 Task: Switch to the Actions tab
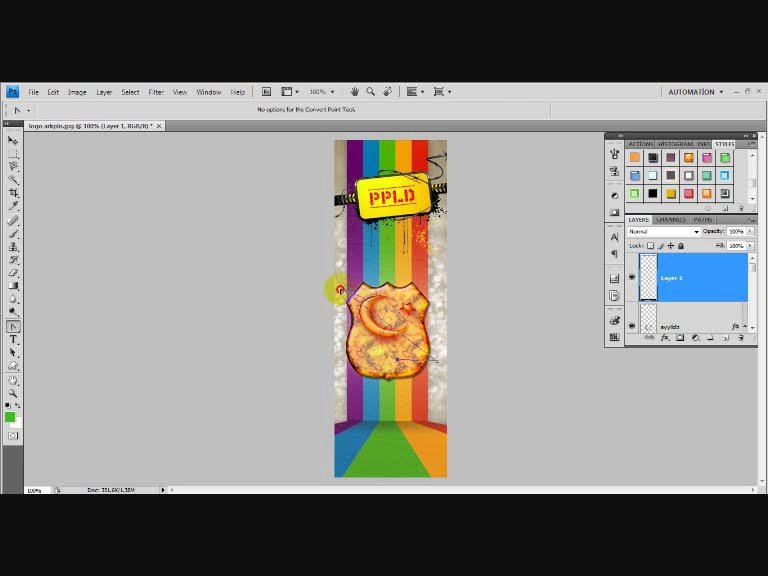tap(641, 144)
